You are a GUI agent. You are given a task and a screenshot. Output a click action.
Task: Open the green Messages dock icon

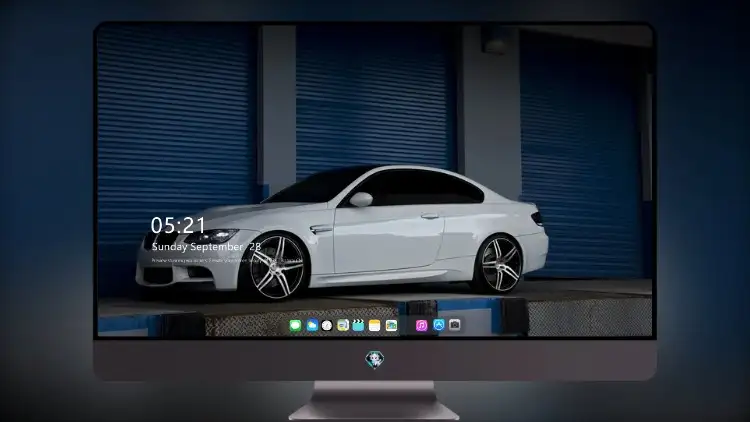click(295, 326)
